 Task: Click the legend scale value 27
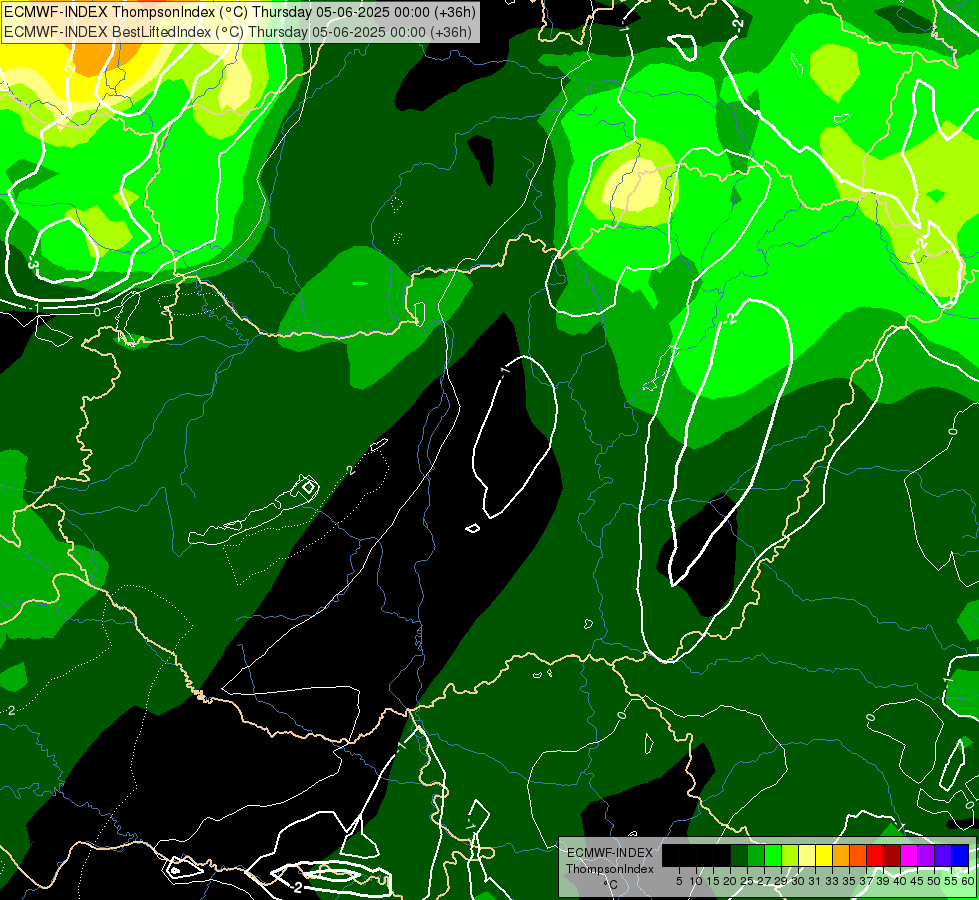click(x=764, y=881)
